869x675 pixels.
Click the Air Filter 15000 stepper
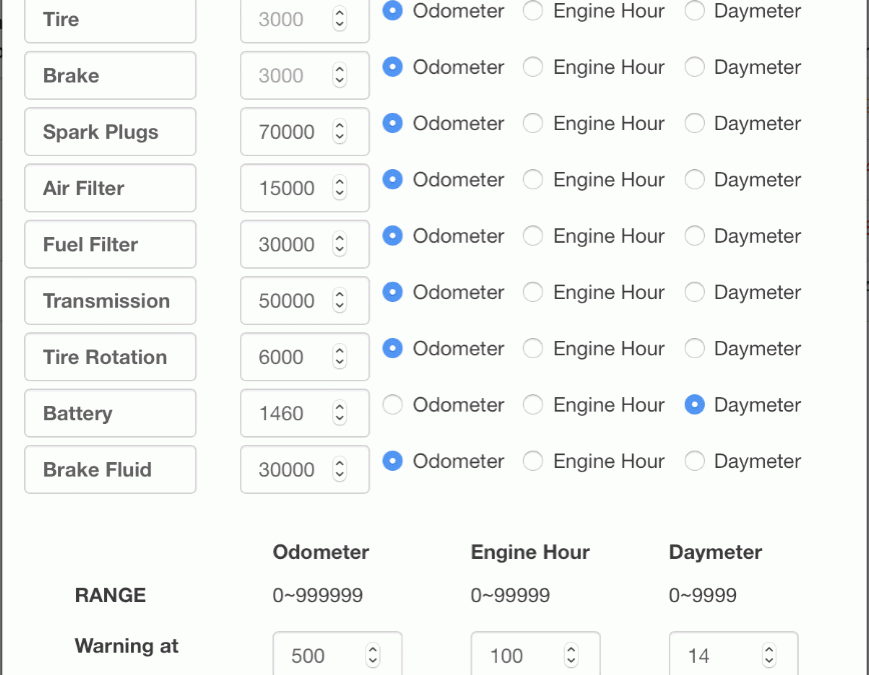tap(340, 188)
